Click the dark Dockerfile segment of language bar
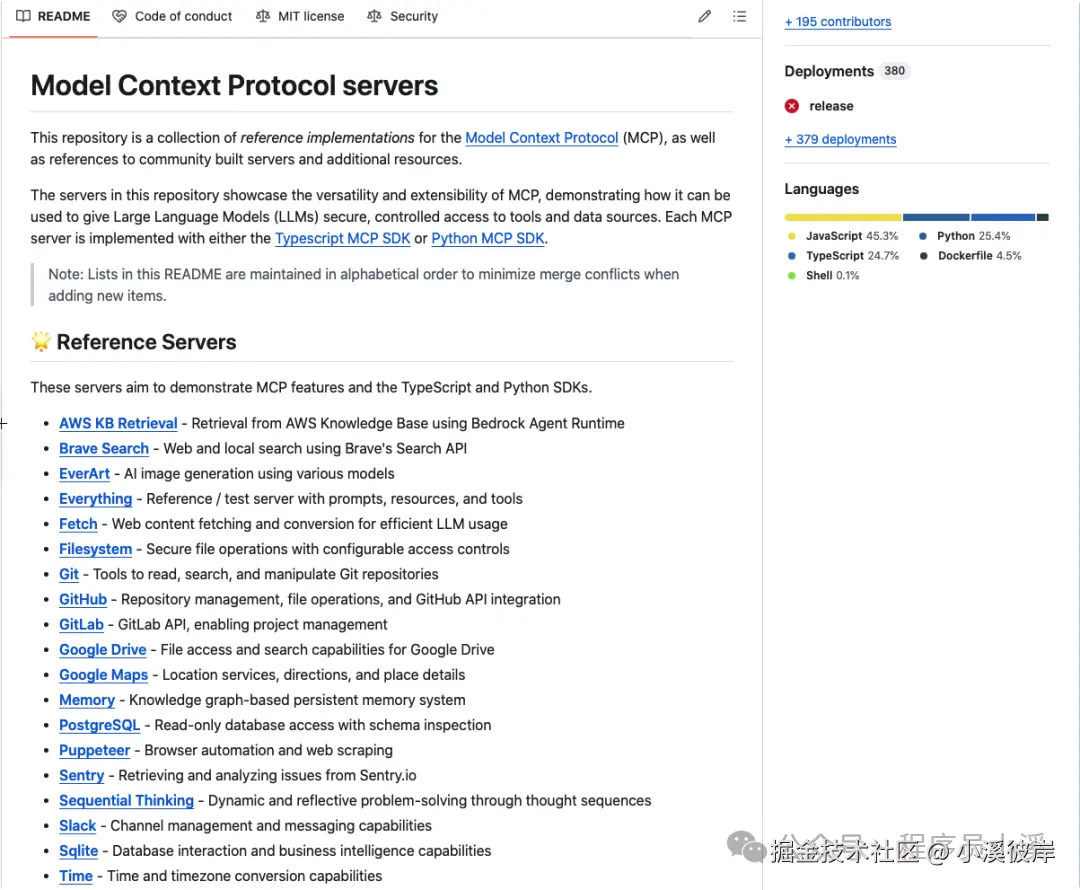 point(1043,217)
